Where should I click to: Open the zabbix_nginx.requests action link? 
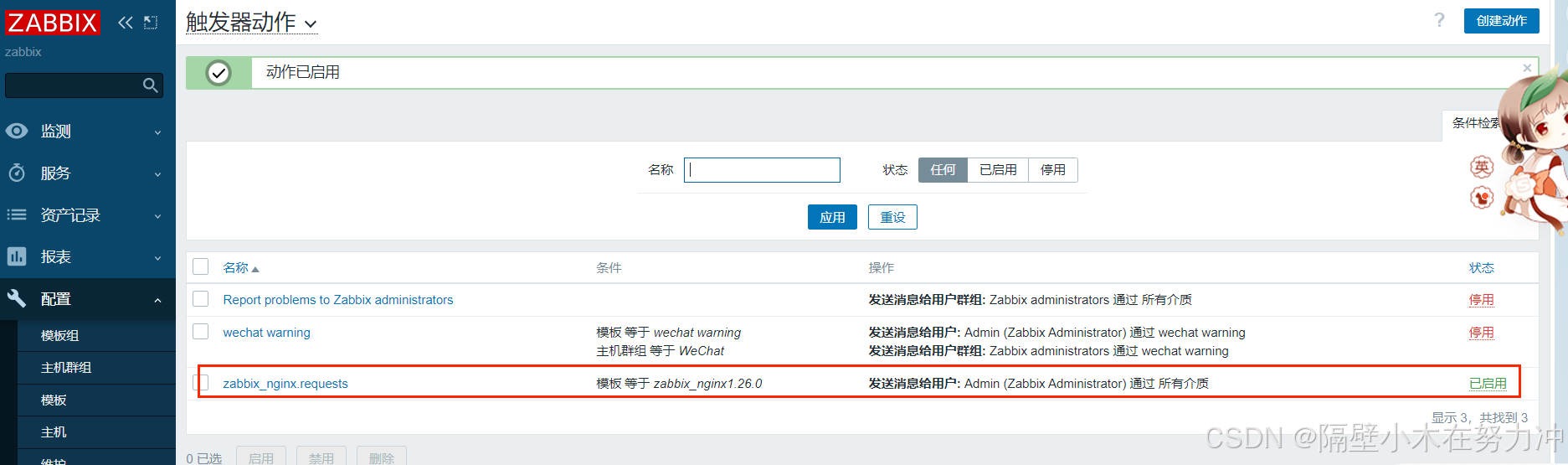pyautogui.click(x=285, y=384)
